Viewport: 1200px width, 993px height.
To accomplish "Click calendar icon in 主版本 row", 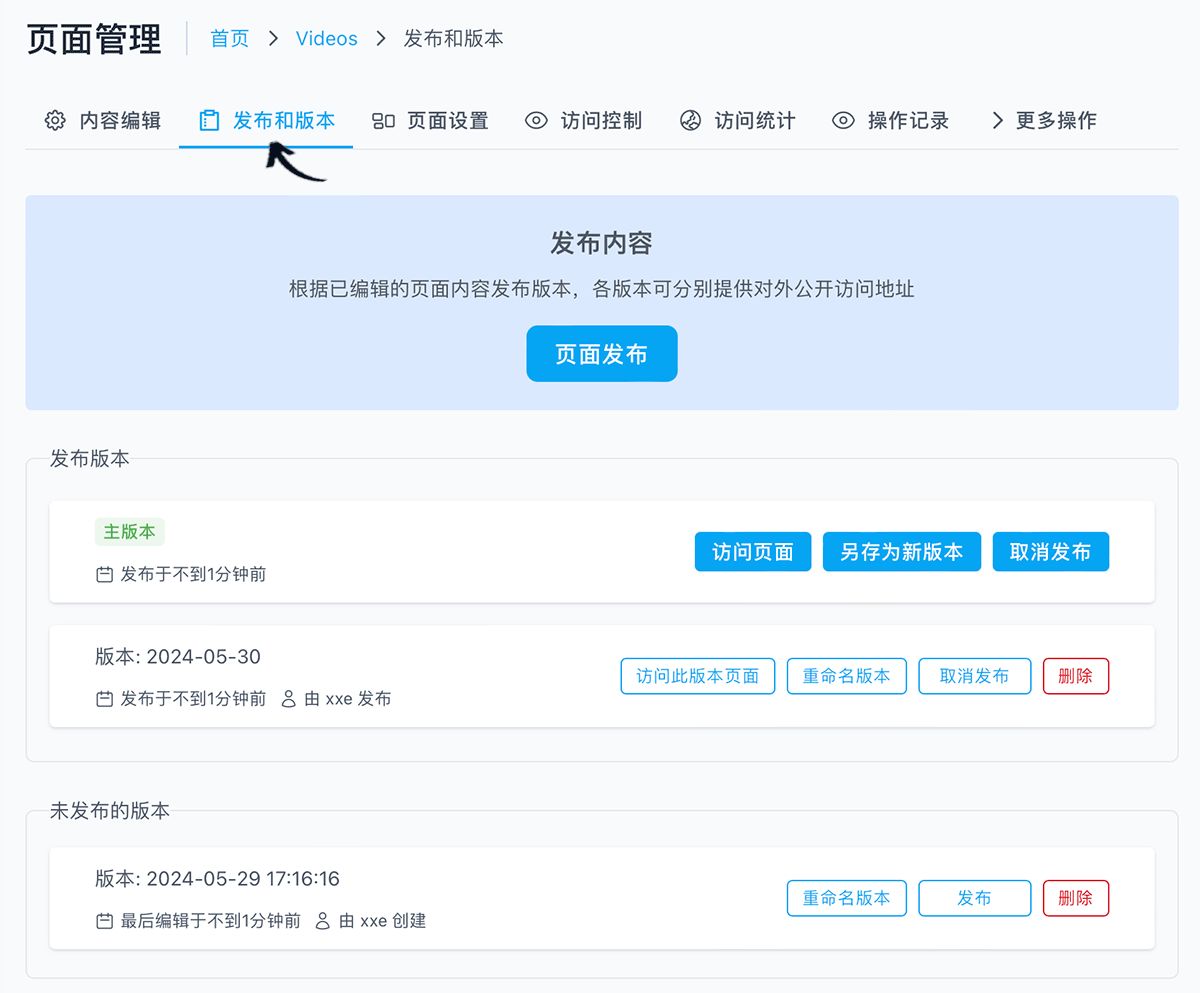I will [x=104, y=575].
